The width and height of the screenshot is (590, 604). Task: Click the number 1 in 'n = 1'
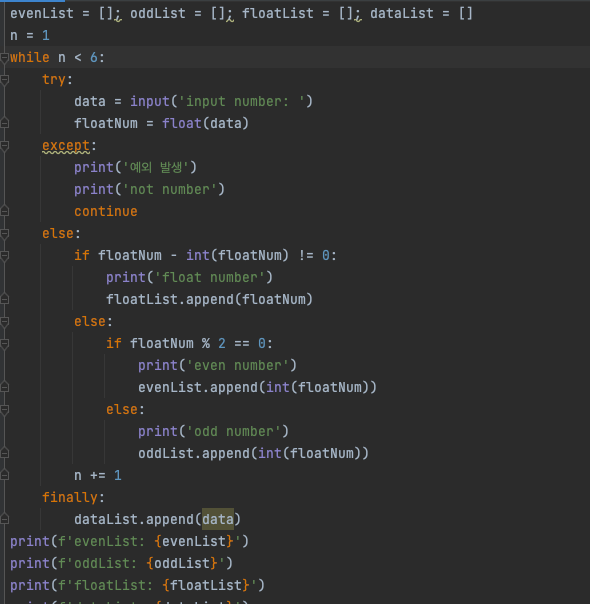click(46, 36)
